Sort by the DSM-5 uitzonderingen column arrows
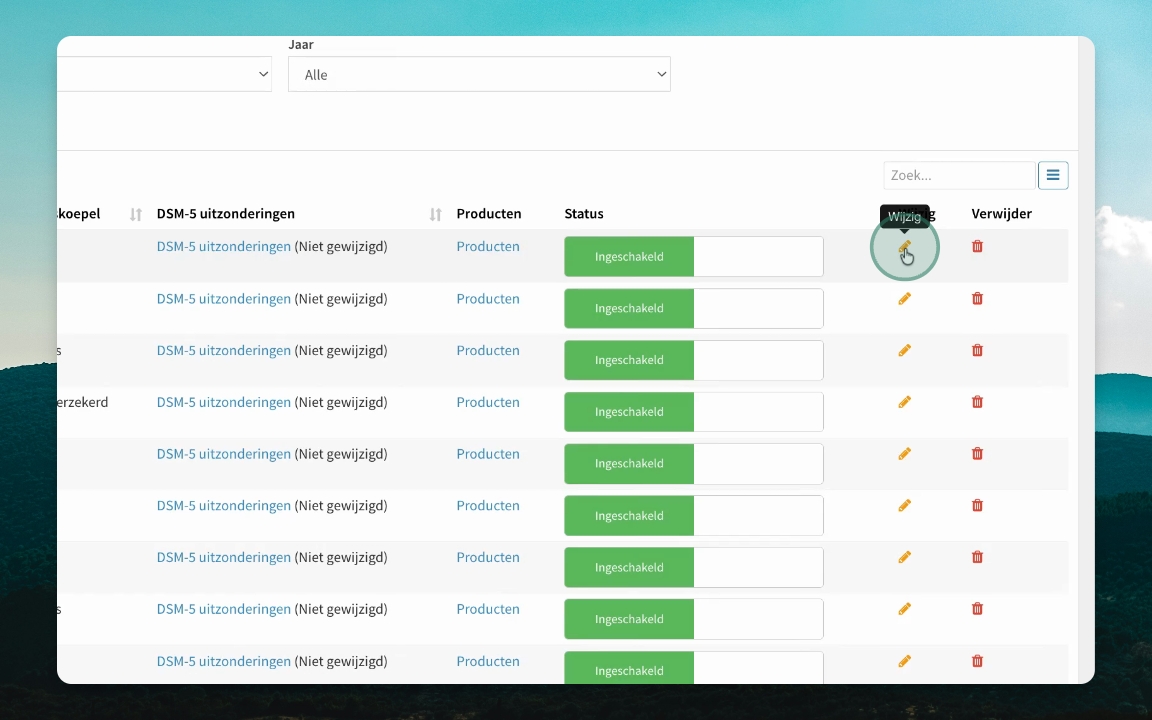This screenshot has width=1152, height=720. click(x=436, y=215)
